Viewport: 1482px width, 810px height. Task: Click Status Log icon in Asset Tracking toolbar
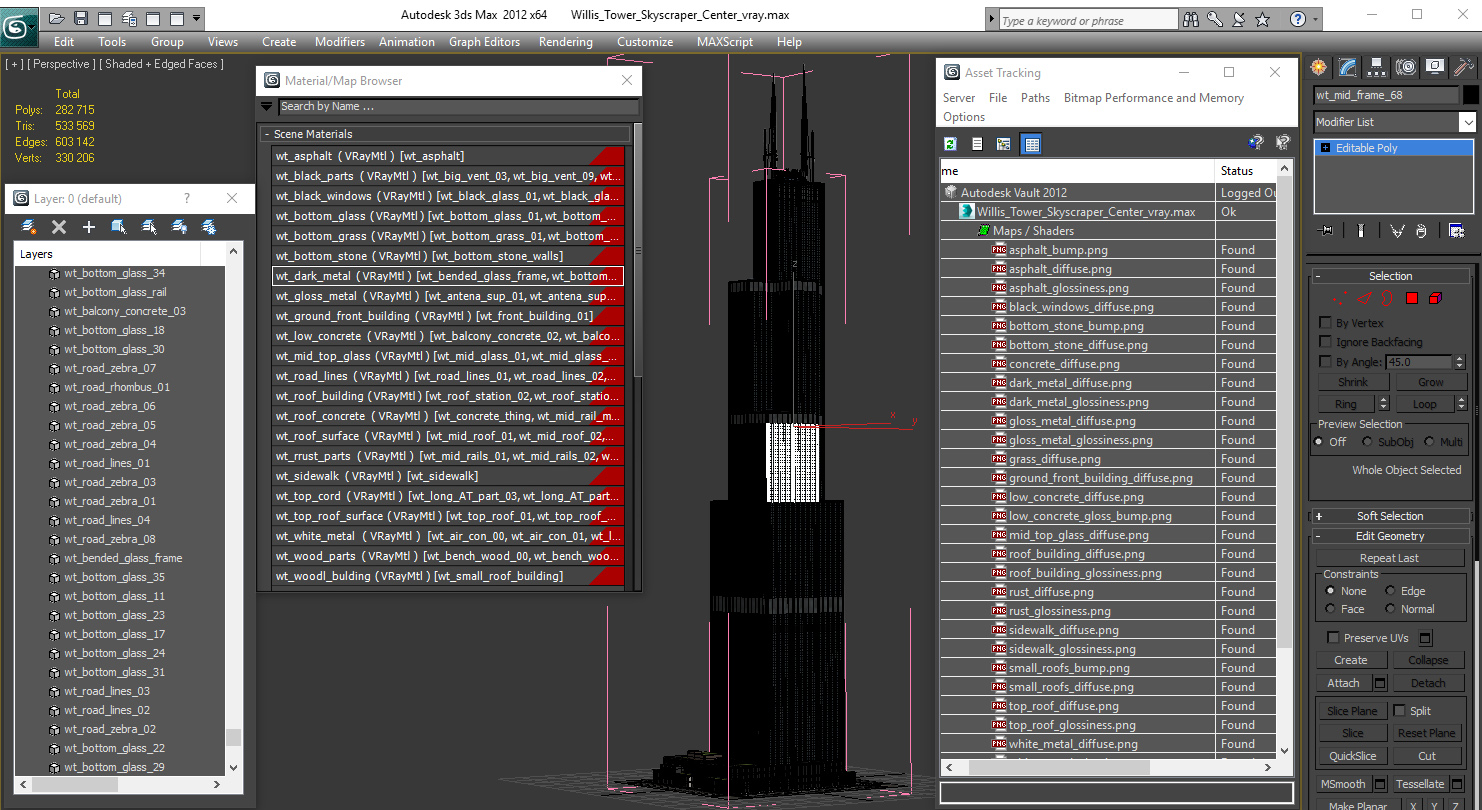(977, 144)
